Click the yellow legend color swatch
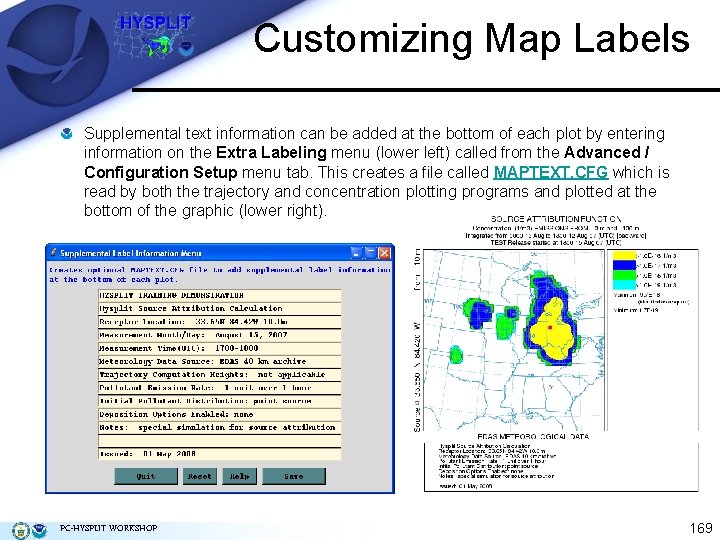Viewport: 720px width, 540px height. pos(624,255)
